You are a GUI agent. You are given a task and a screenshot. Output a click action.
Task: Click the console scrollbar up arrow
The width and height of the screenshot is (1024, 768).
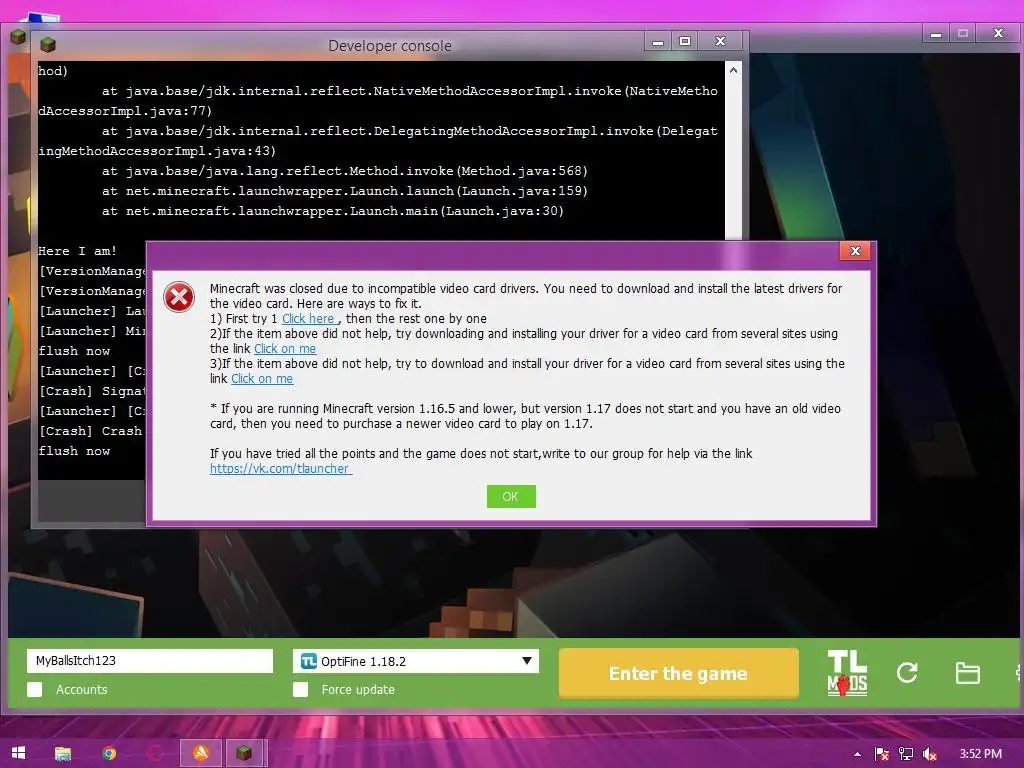point(733,70)
